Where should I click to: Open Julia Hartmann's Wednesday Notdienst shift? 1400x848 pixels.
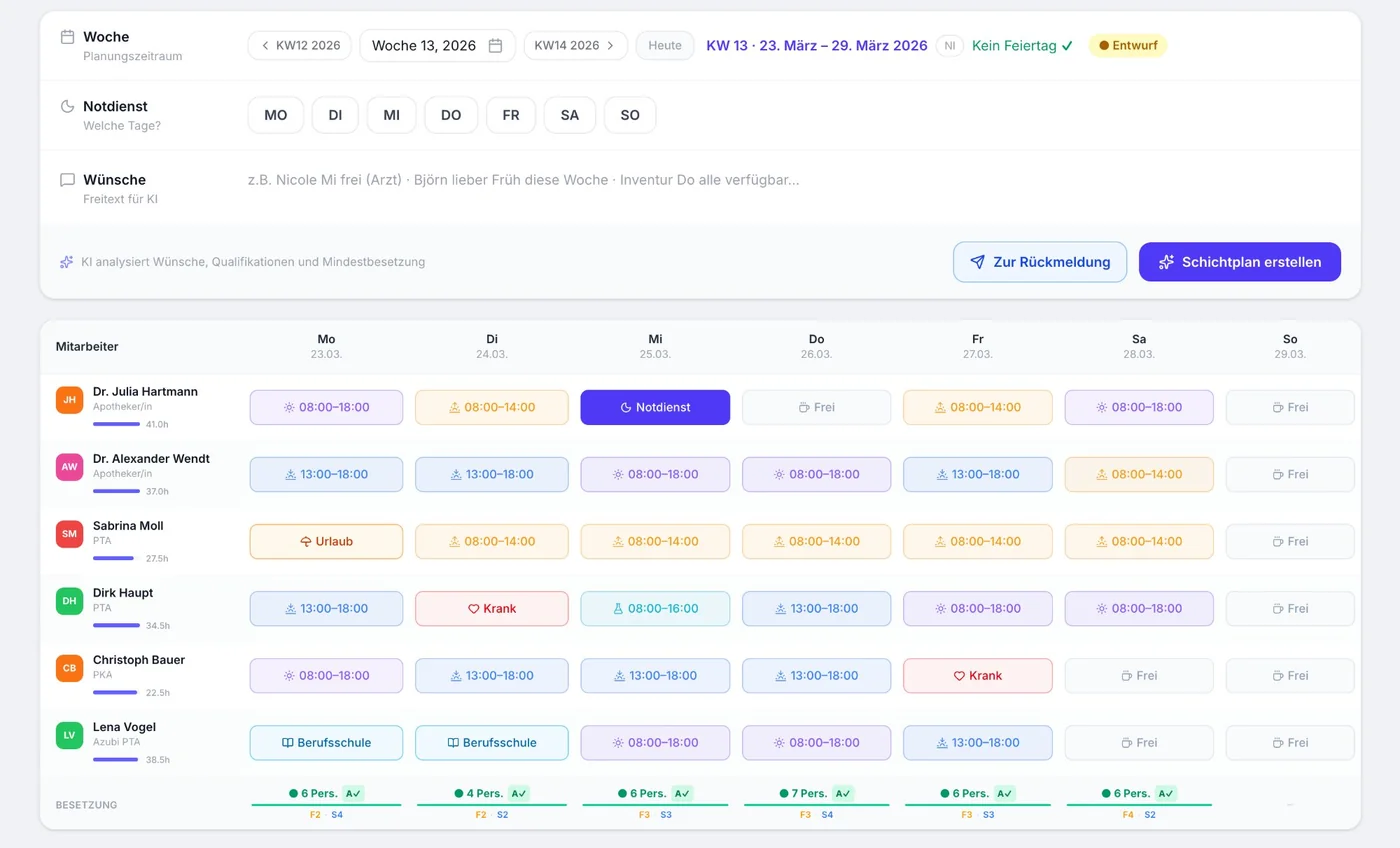coord(655,407)
